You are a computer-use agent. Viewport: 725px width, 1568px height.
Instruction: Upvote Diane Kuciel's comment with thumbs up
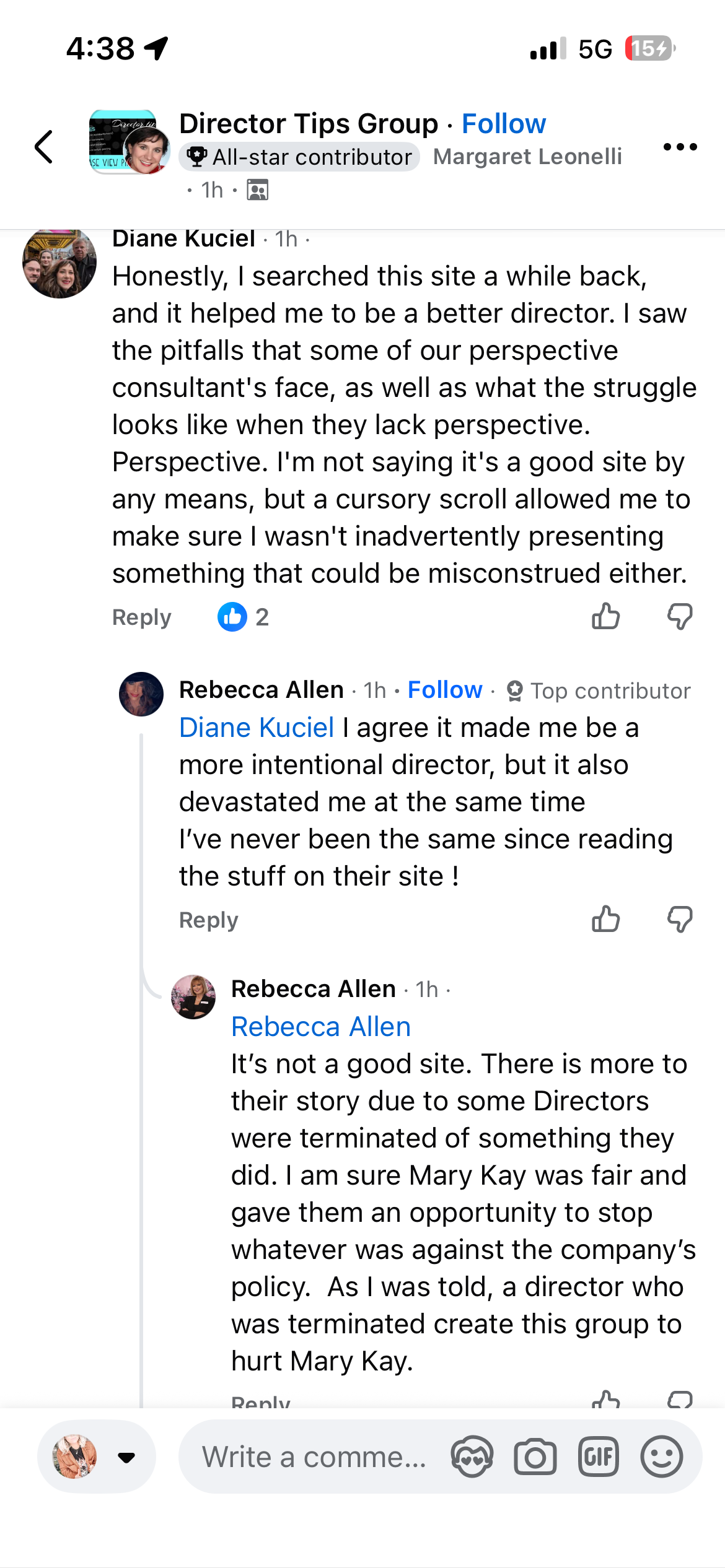click(x=605, y=617)
